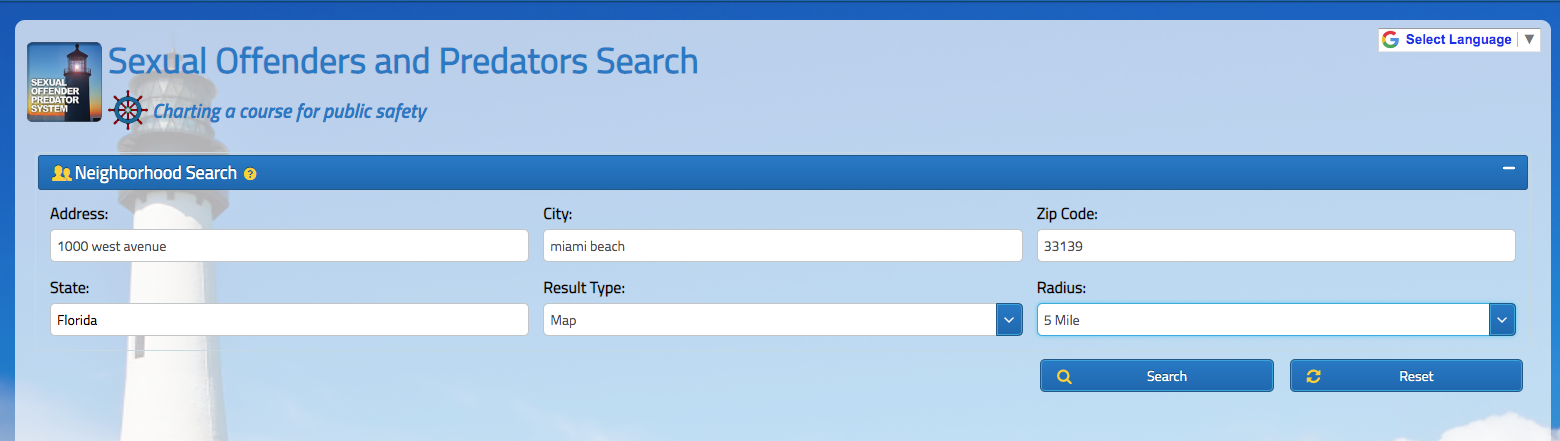Collapse the Neighborhood Search panel with the minus icon

click(x=1509, y=169)
